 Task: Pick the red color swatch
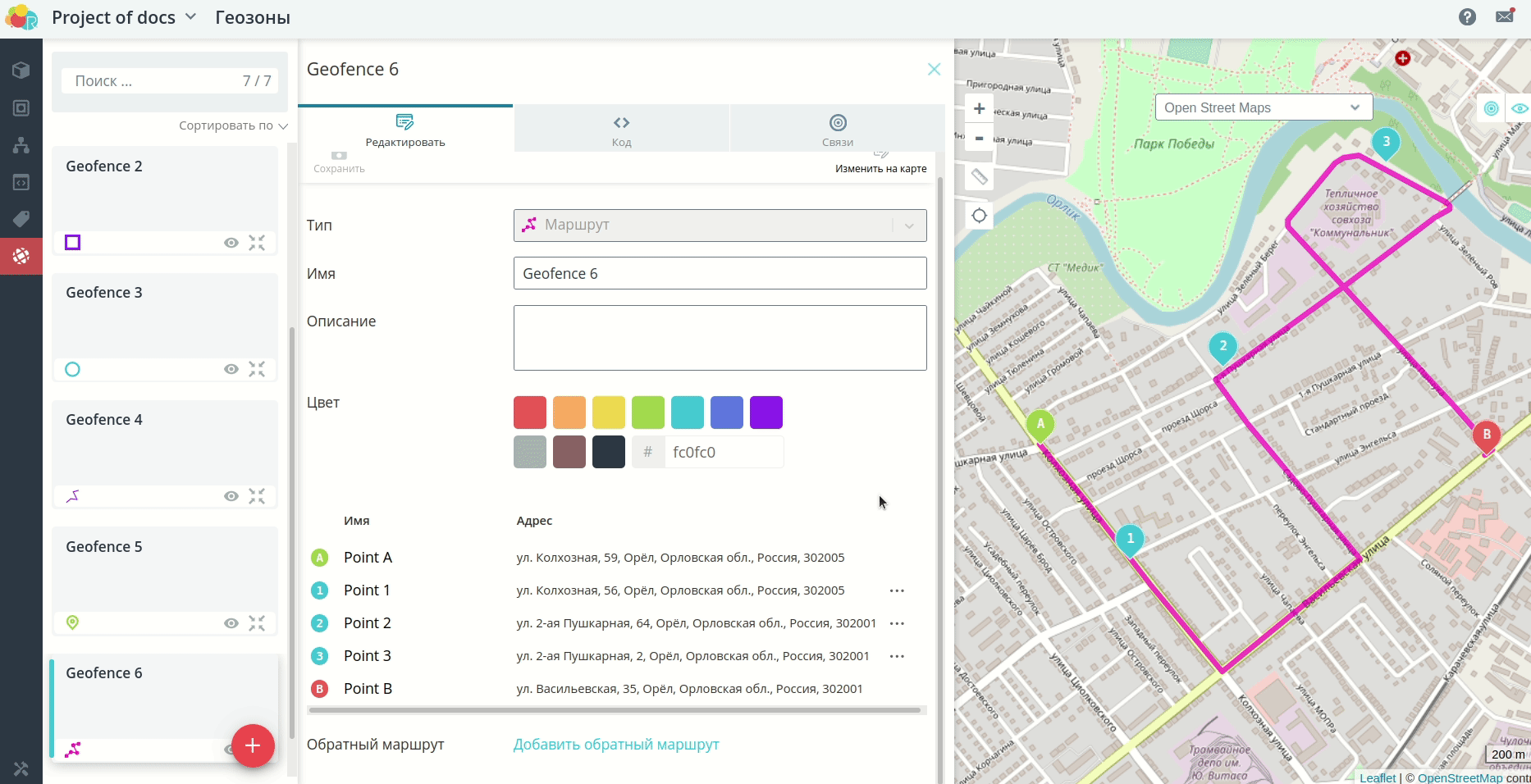tap(530, 413)
